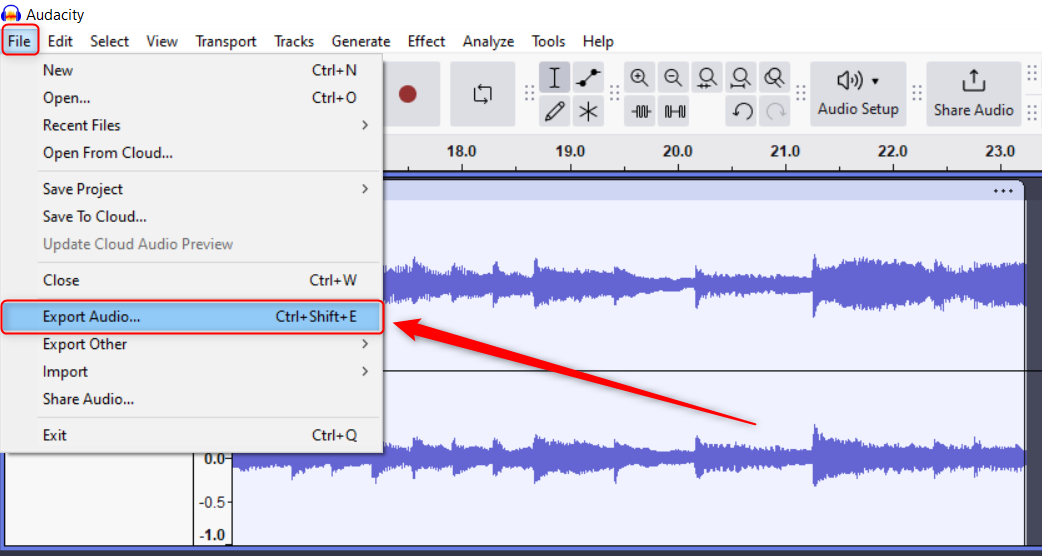Click the timeline ruler at 22.0
The height and width of the screenshot is (556, 1042).
[x=893, y=151]
